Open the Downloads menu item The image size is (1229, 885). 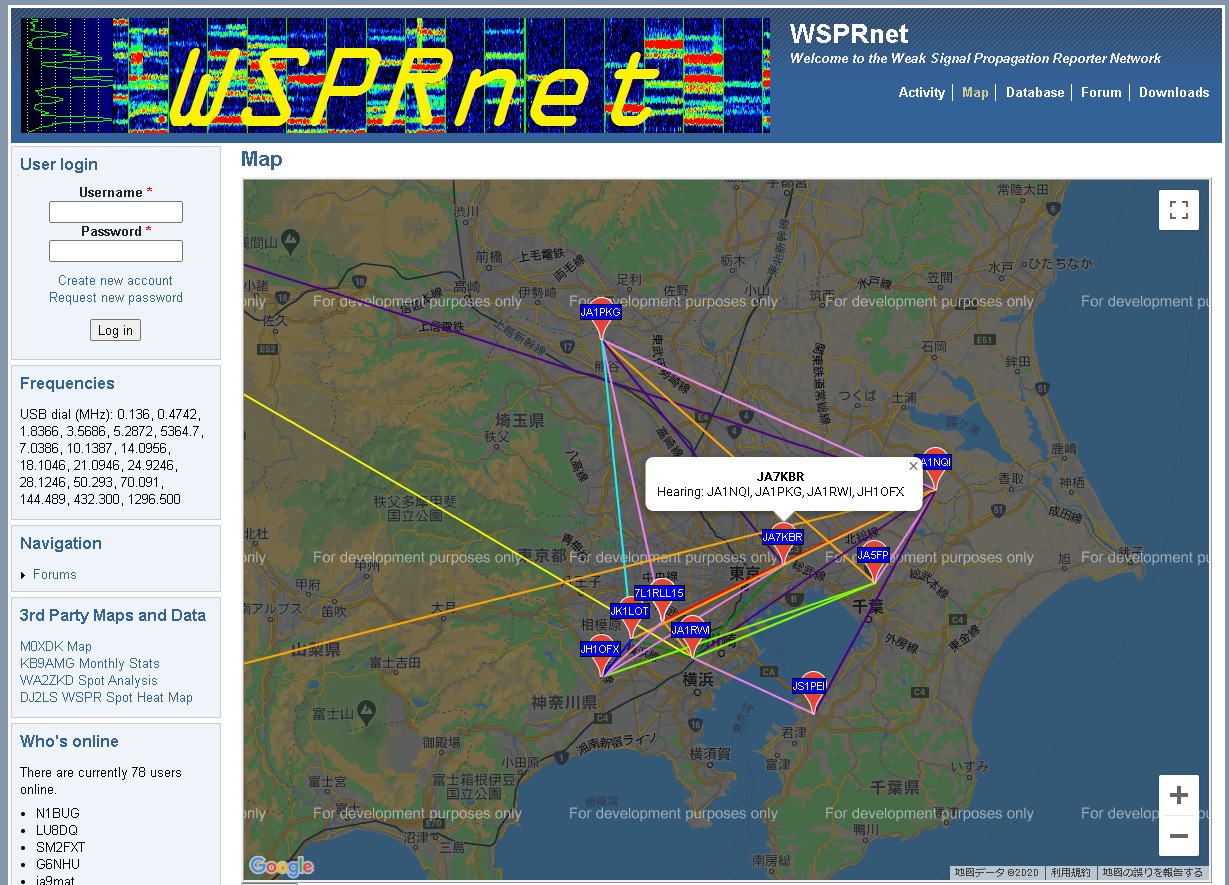pos(1174,92)
